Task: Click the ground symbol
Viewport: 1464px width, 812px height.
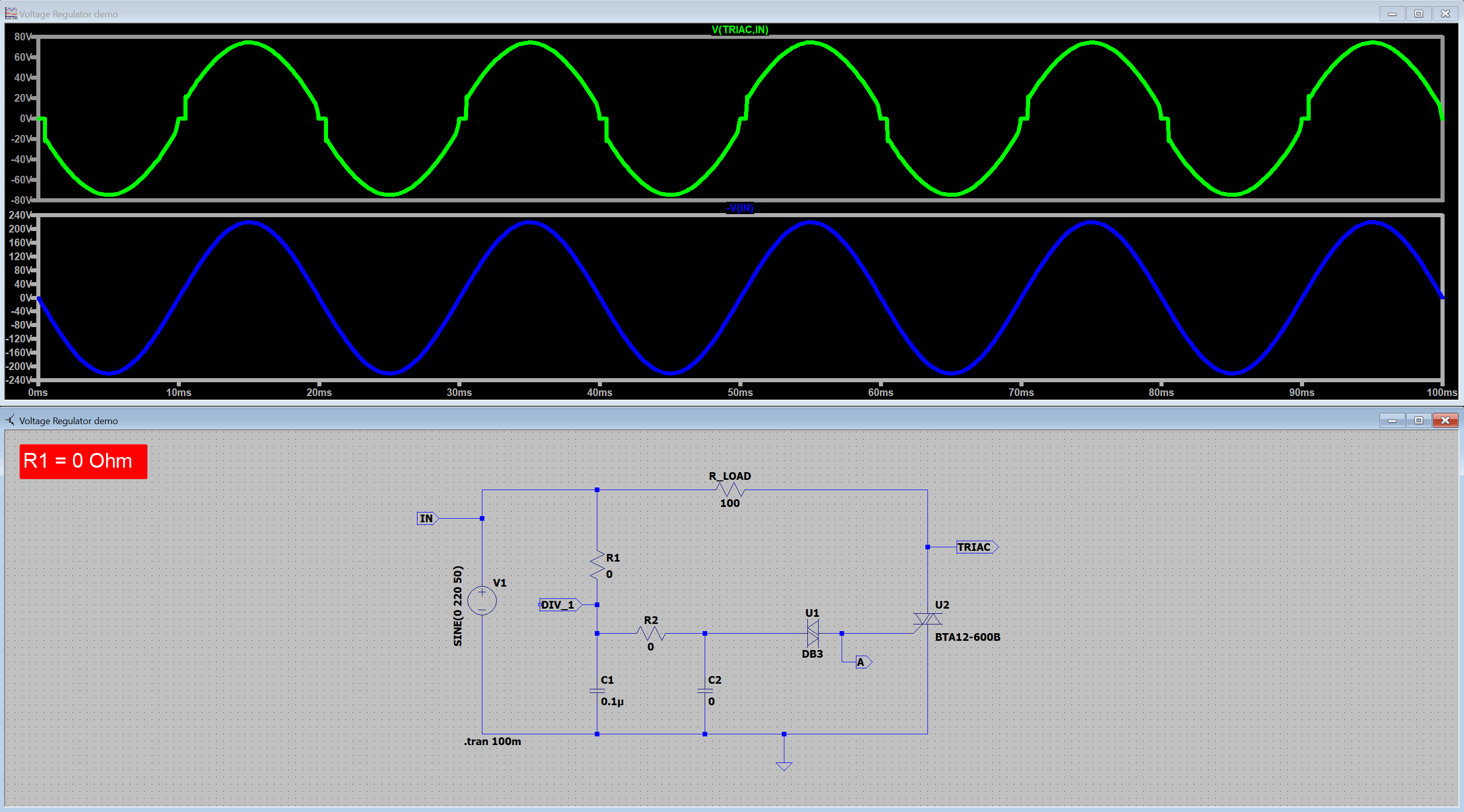Action: (784, 765)
